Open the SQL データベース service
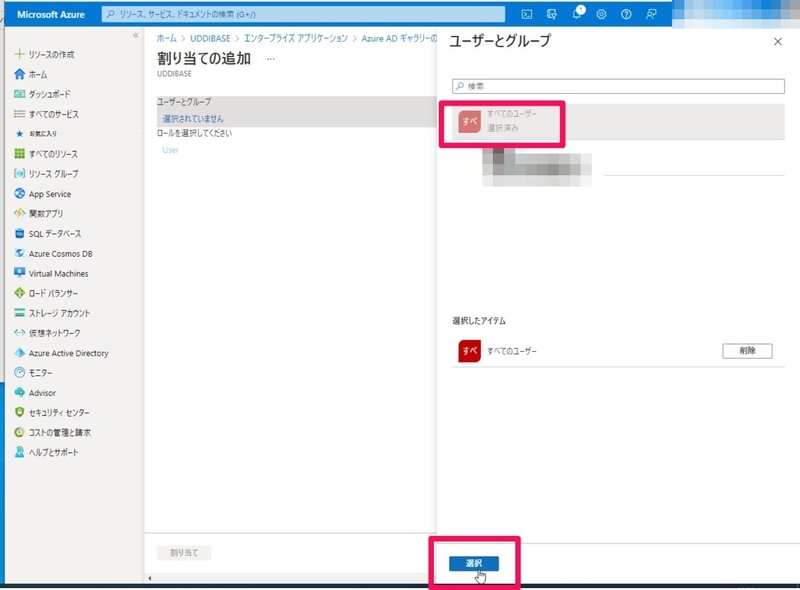This screenshot has width=800, height=590. [53, 232]
